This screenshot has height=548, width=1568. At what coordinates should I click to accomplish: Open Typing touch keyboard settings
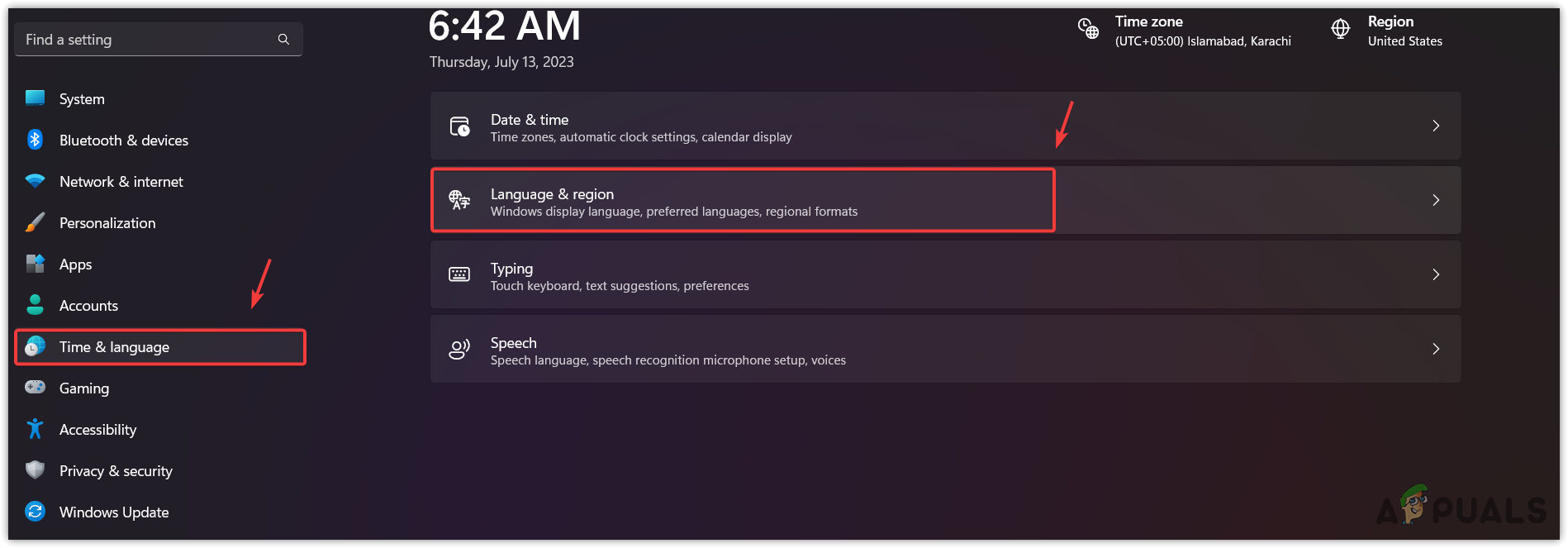[x=620, y=276]
